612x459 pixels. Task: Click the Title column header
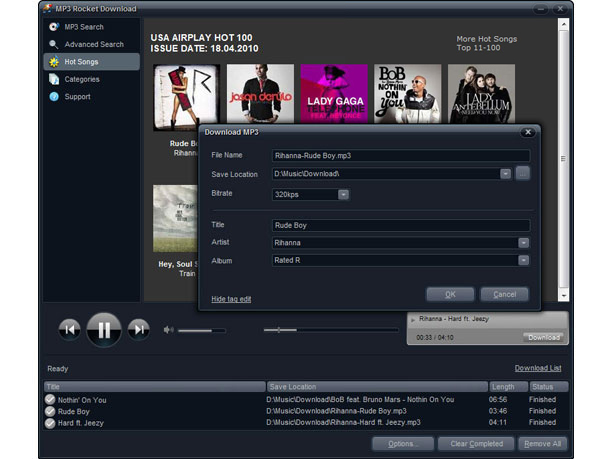coord(155,387)
